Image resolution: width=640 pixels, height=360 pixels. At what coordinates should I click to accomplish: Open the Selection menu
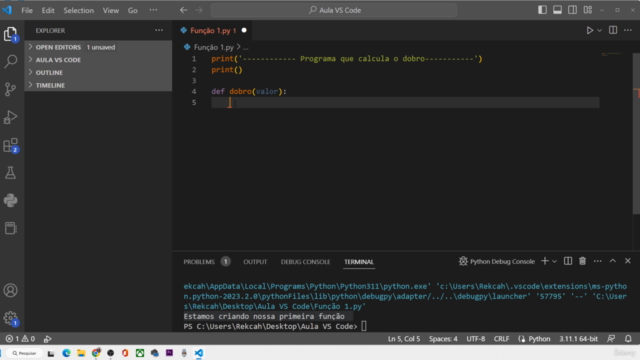(x=78, y=10)
